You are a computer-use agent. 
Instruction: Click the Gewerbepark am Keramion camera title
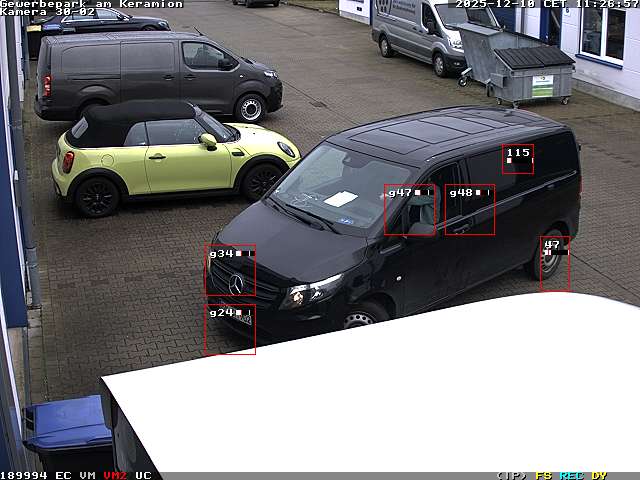tap(91, 4)
